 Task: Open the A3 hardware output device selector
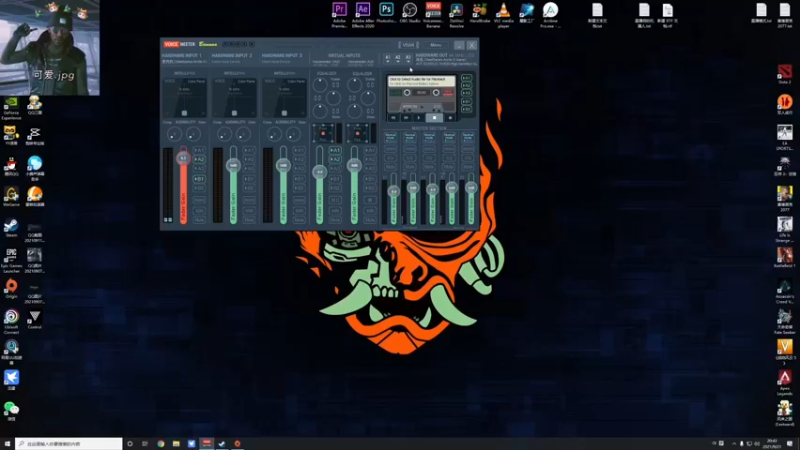[408, 58]
